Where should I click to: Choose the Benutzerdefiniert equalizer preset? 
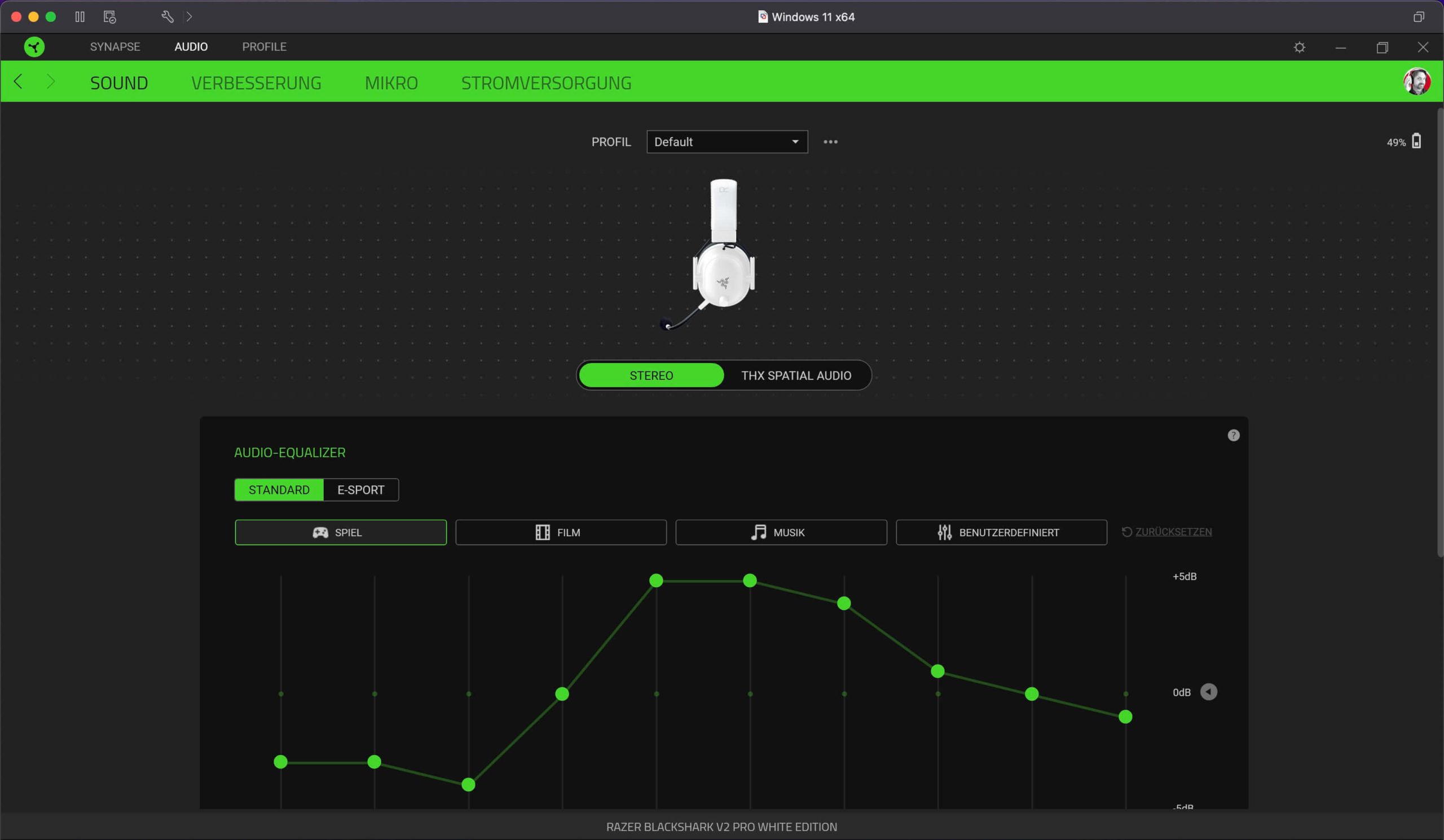pyautogui.click(x=1001, y=533)
